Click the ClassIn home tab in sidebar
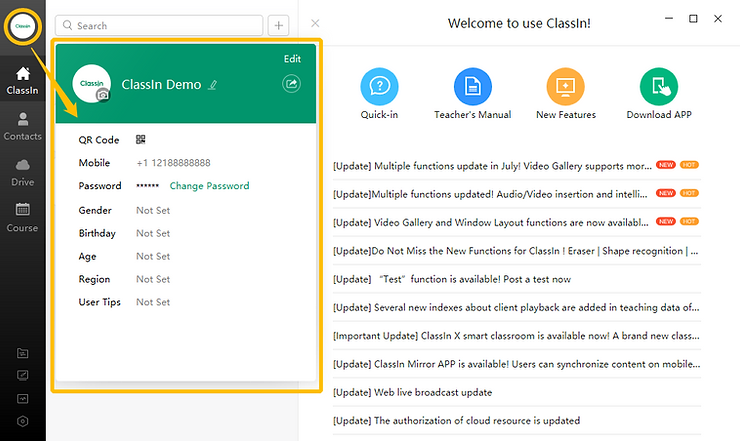The height and width of the screenshot is (441, 740). pos(22,80)
